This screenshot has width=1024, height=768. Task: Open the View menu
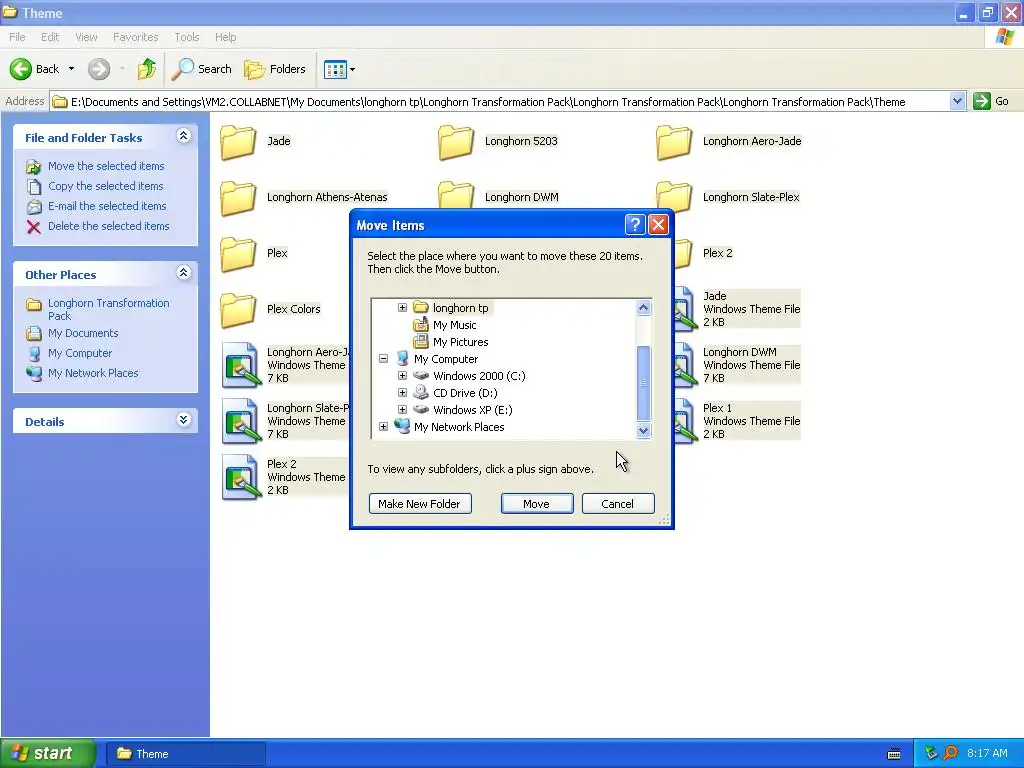(86, 37)
